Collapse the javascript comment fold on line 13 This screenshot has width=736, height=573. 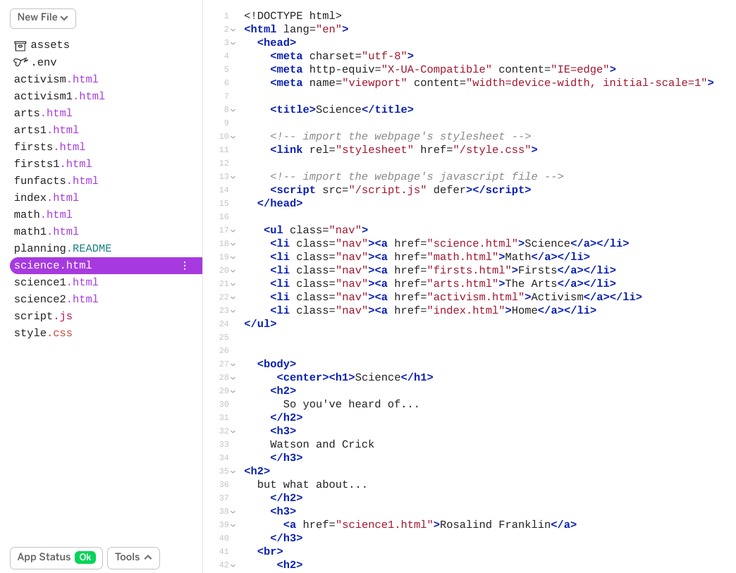pos(233,177)
